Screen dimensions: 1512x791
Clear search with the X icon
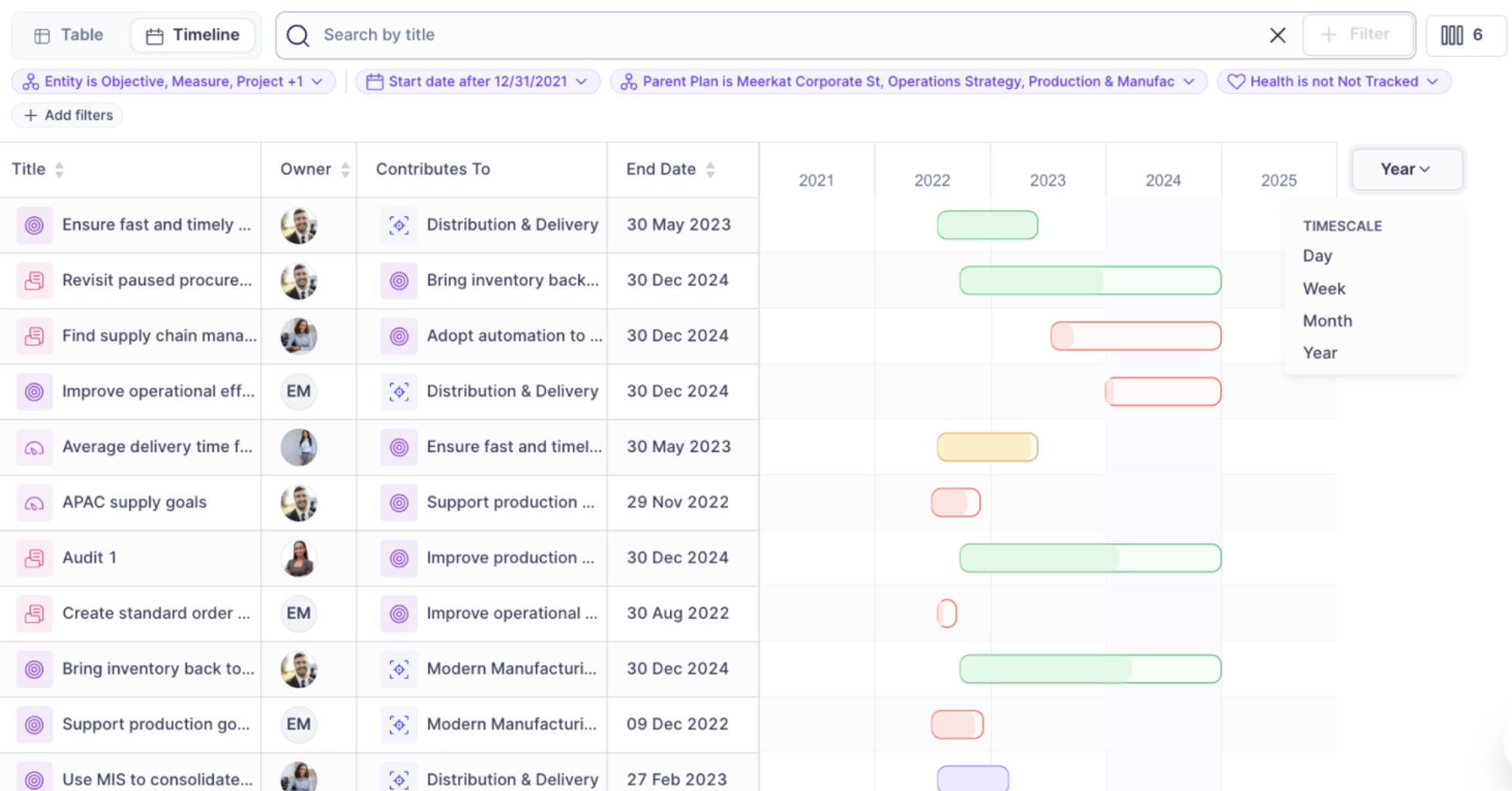click(1277, 35)
